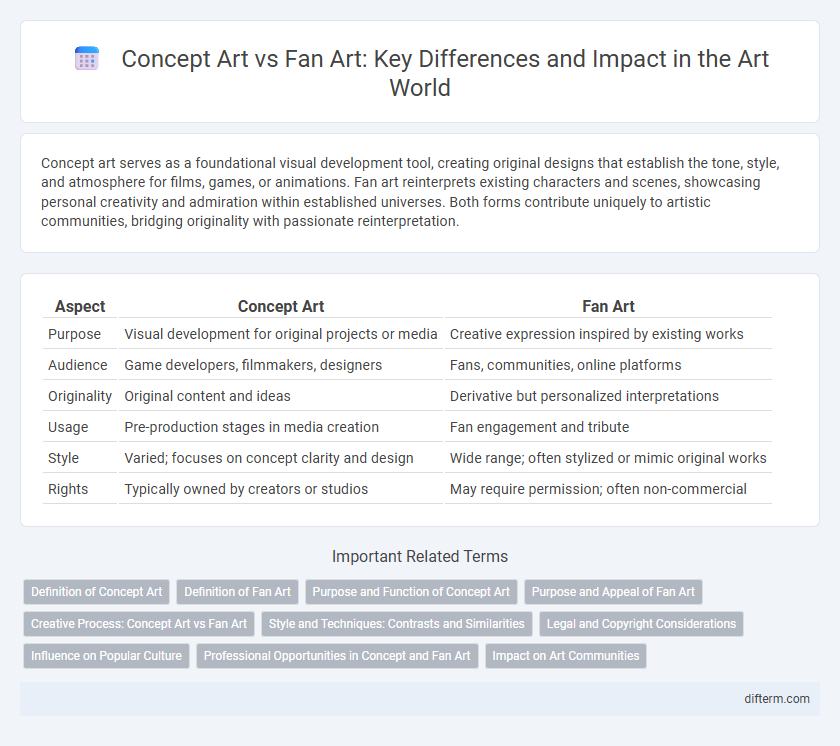Click the intro paragraph starting 'Concept art serves'

(x=410, y=192)
